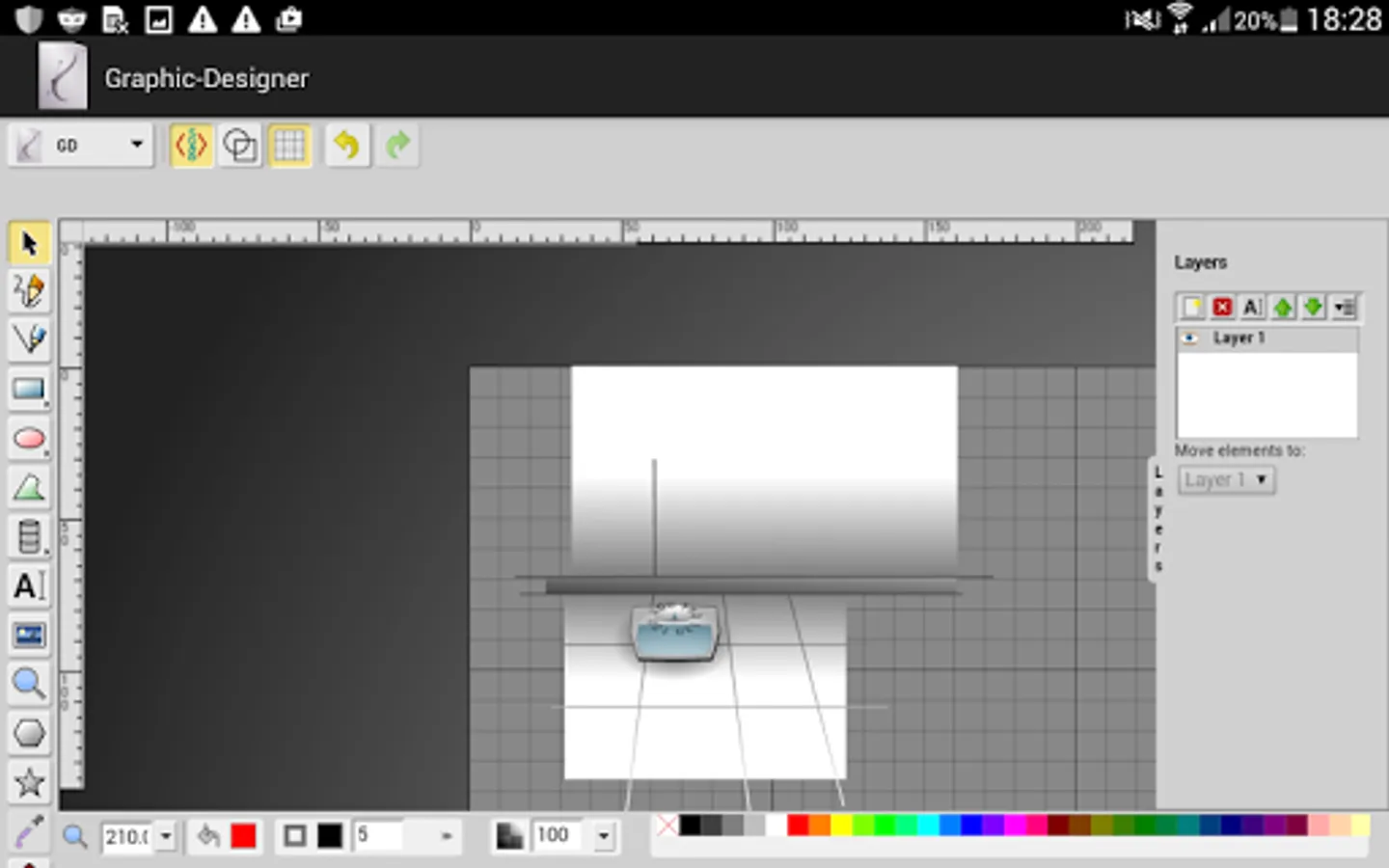Select the no-color crossed swatch in palette
The width and height of the screenshot is (1389, 868).
[667, 825]
